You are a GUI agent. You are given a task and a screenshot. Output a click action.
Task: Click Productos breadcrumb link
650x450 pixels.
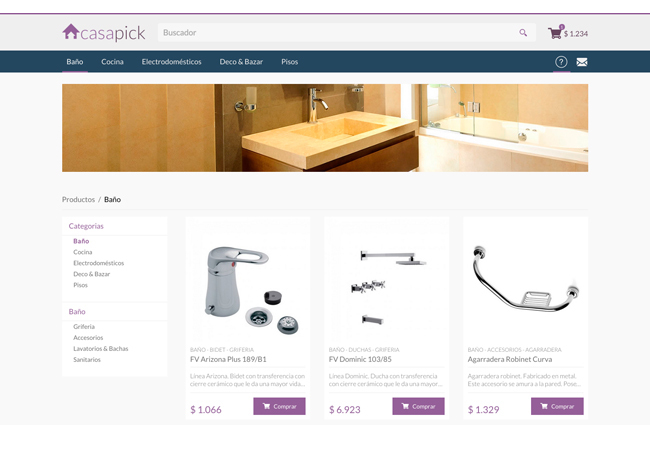pos(78,199)
